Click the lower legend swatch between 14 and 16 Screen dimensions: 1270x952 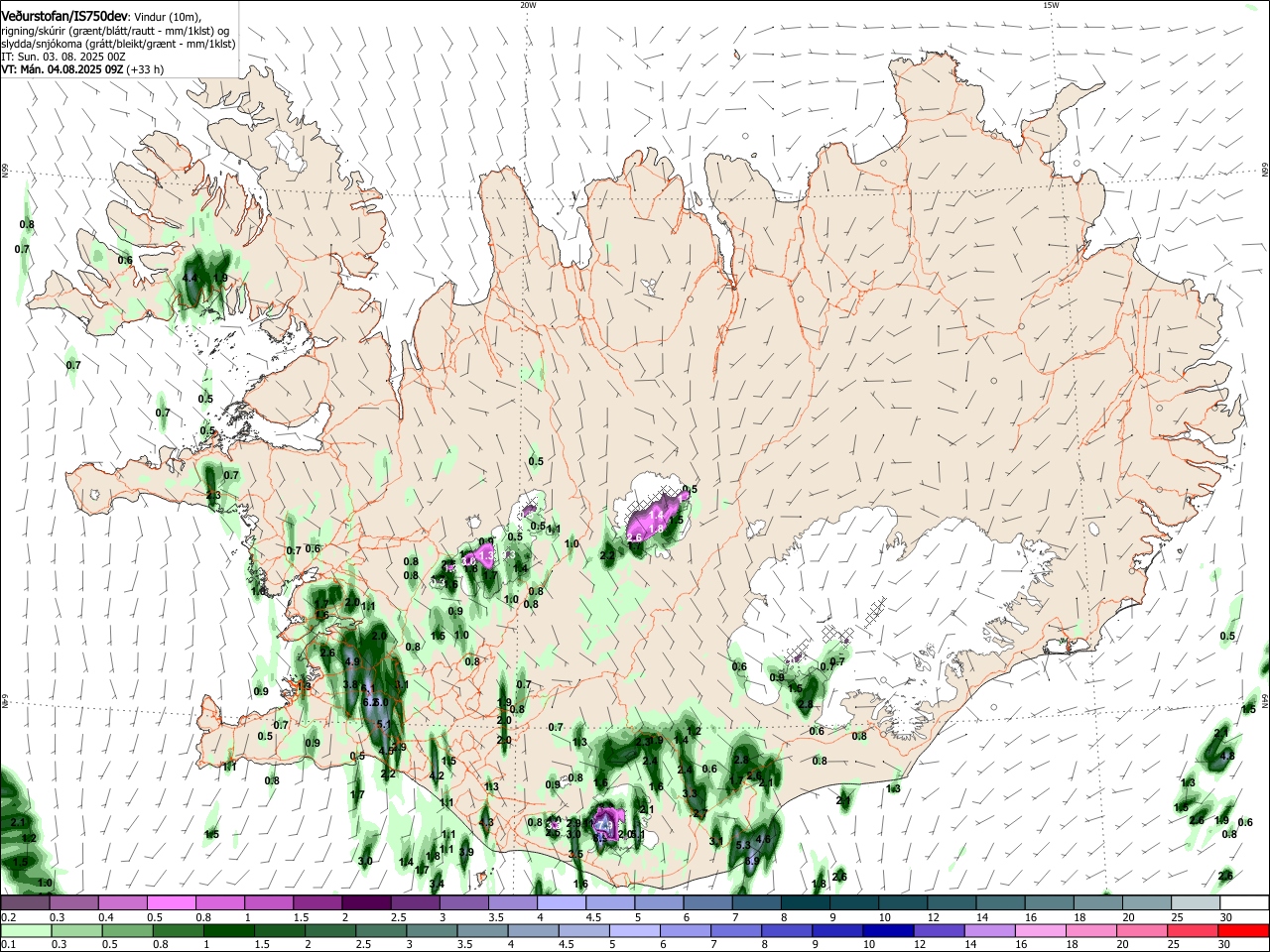click(x=988, y=930)
